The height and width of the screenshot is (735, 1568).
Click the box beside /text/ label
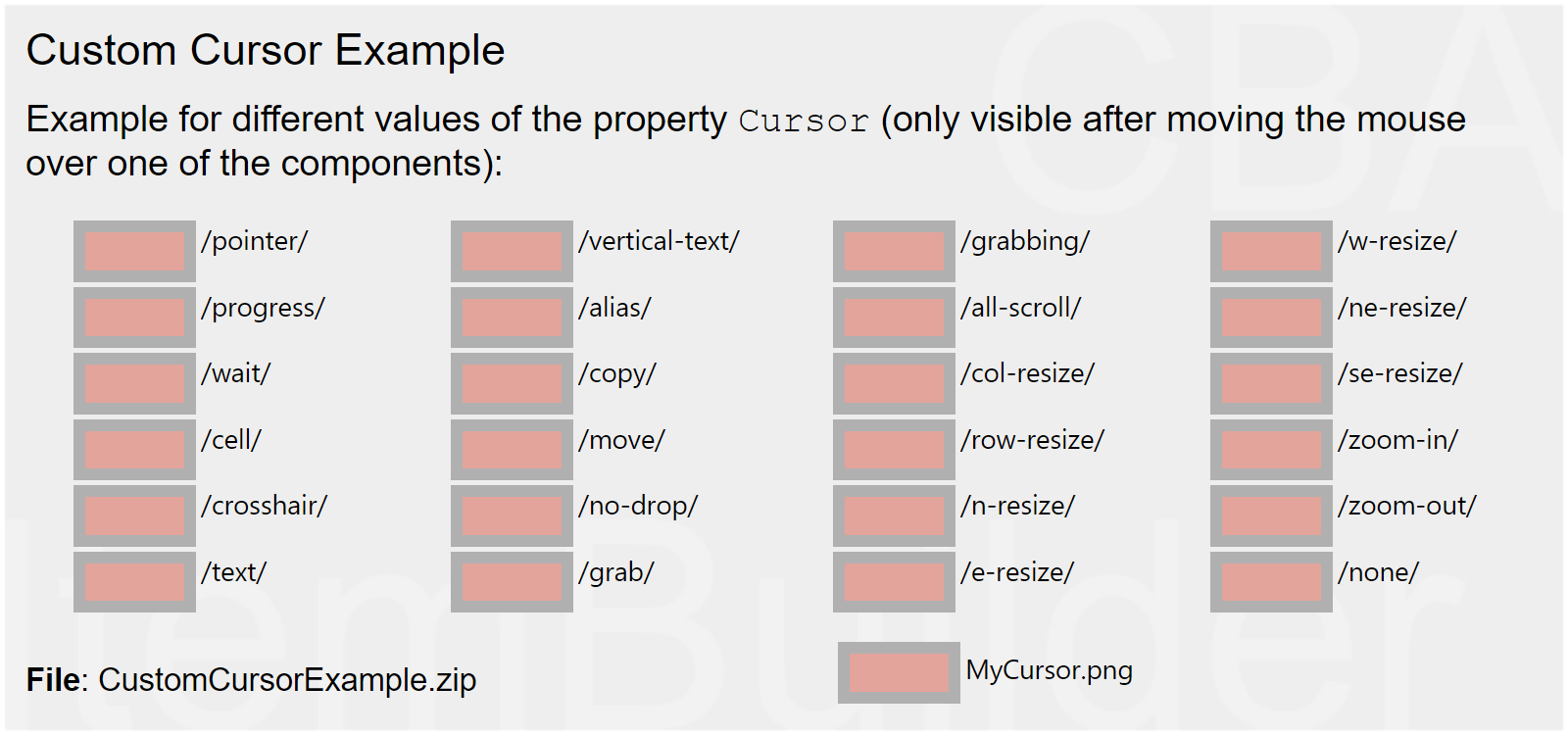tap(134, 582)
